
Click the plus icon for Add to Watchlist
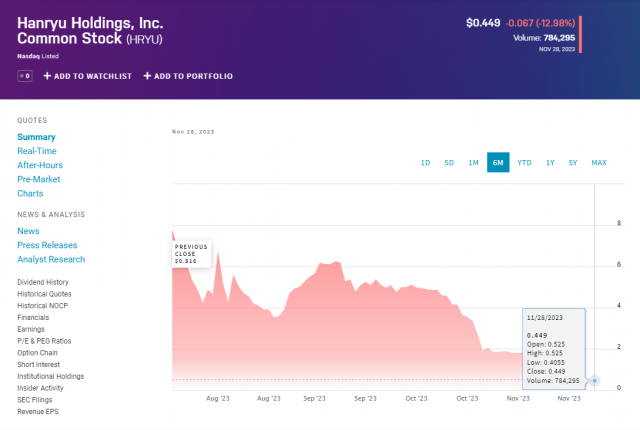coord(45,76)
